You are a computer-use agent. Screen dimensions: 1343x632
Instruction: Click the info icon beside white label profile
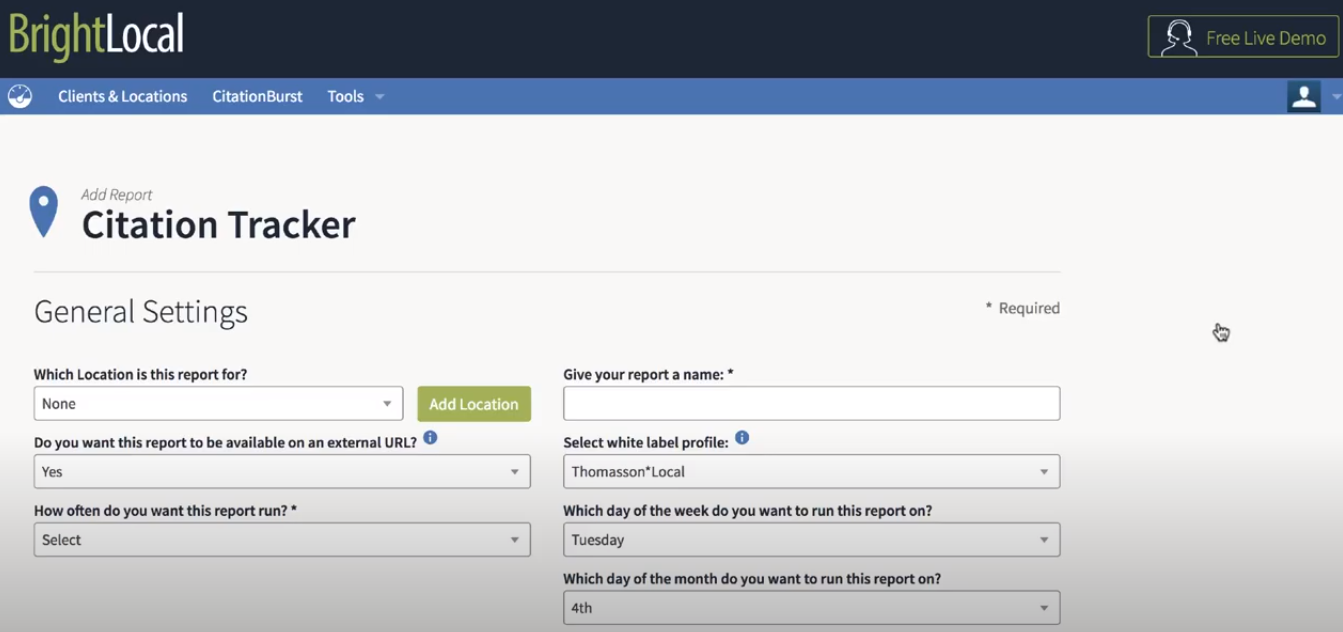click(742, 438)
